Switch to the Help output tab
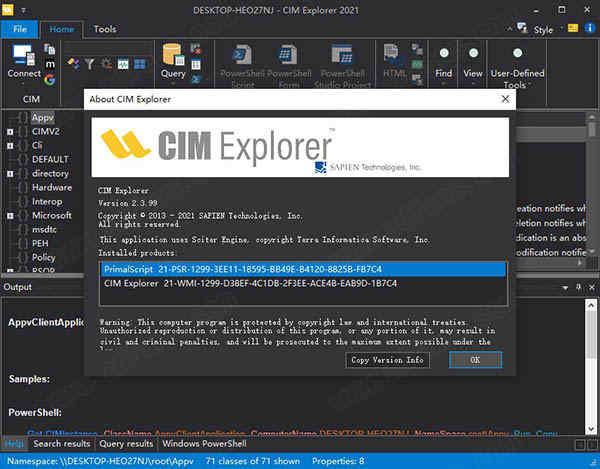The height and width of the screenshot is (469, 600). point(14,444)
